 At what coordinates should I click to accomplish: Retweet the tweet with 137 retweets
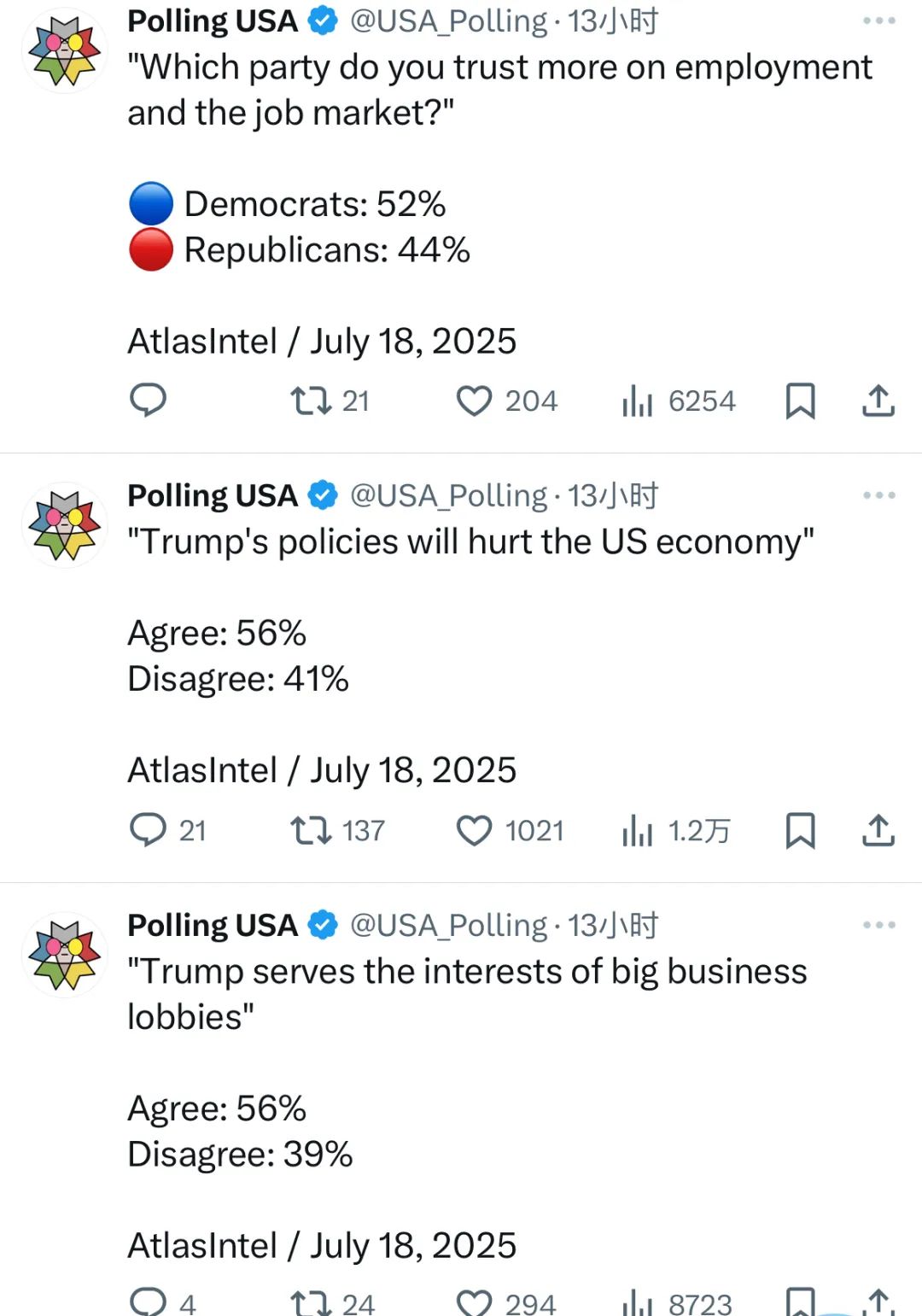[x=337, y=830]
